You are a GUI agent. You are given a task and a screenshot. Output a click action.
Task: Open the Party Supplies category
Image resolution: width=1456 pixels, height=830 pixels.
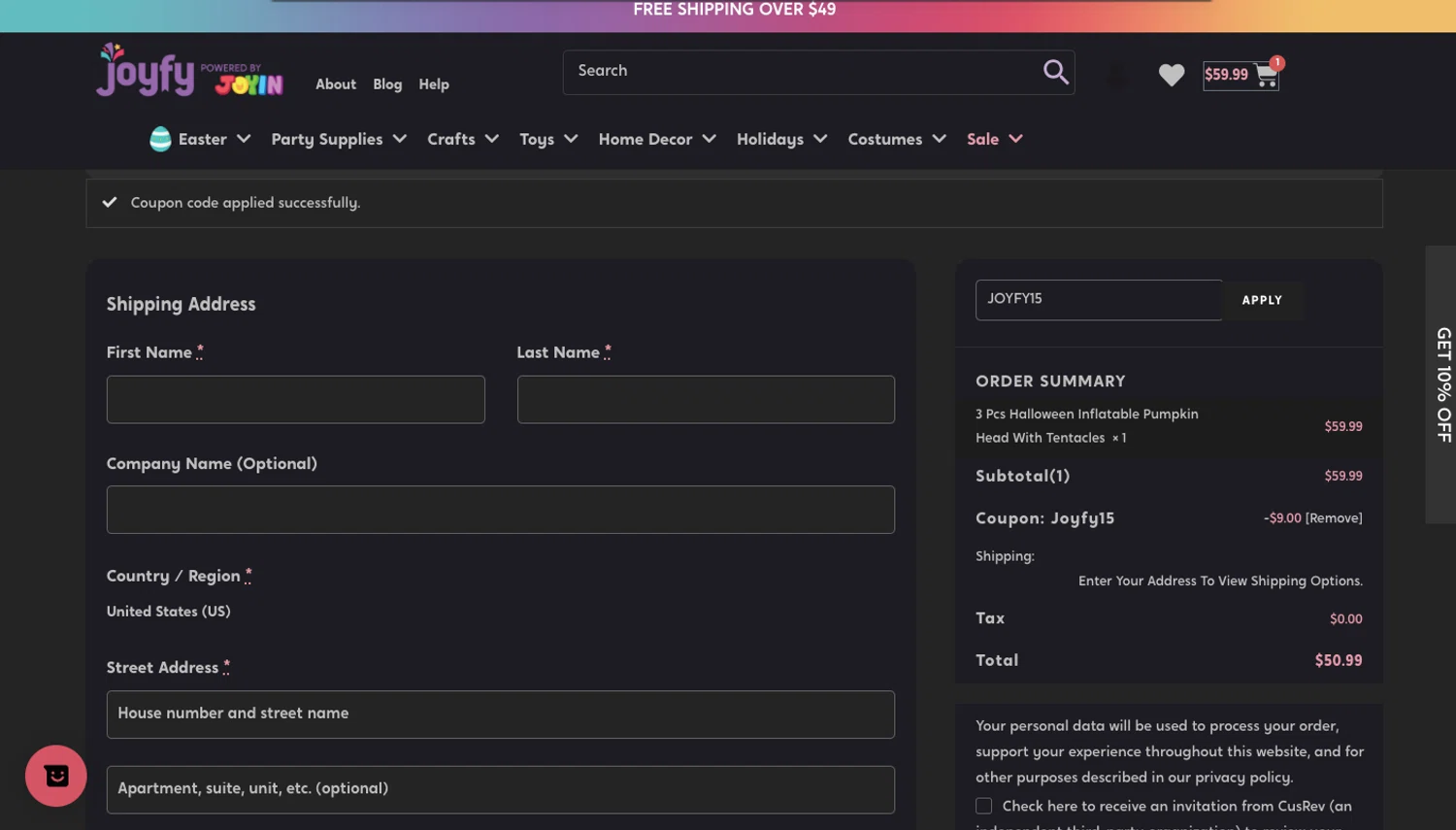click(326, 139)
